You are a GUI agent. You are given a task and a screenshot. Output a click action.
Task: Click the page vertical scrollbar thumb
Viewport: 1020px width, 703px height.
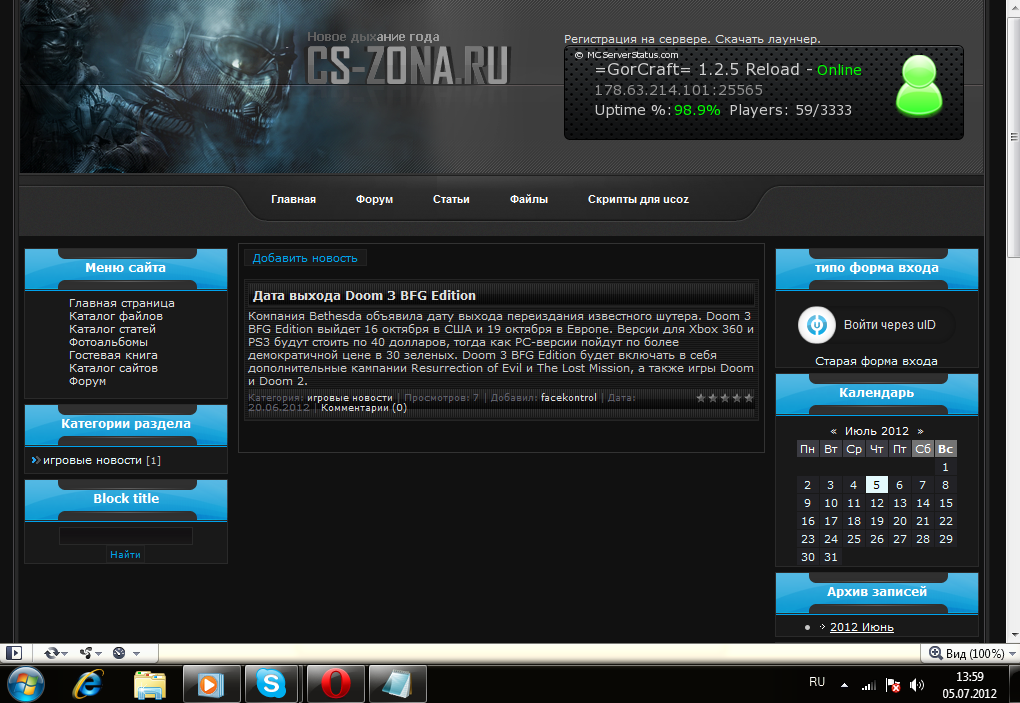click(x=1013, y=137)
